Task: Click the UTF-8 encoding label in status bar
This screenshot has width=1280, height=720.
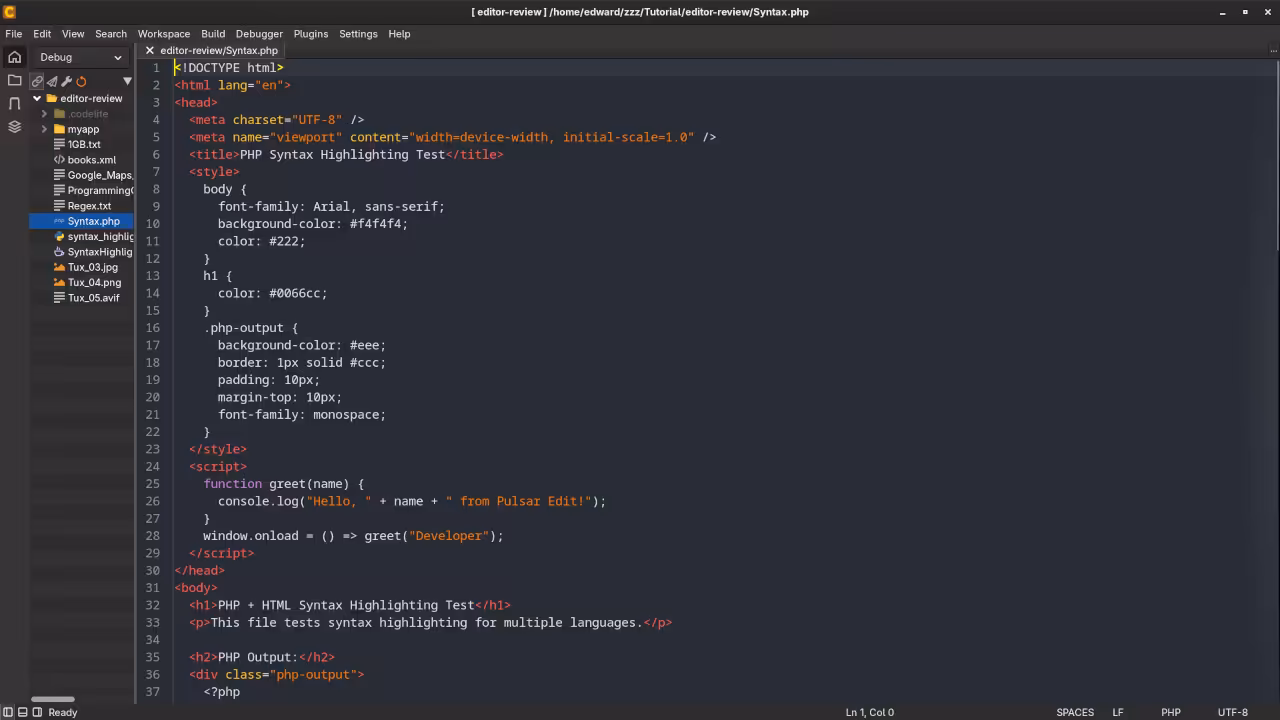Action: (1232, 712)
